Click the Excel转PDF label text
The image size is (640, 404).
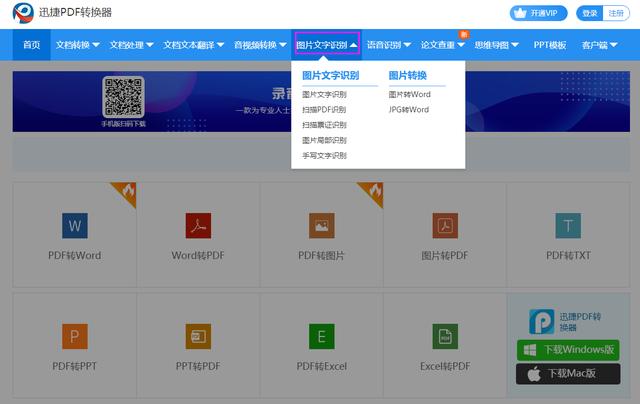[445, 366]
